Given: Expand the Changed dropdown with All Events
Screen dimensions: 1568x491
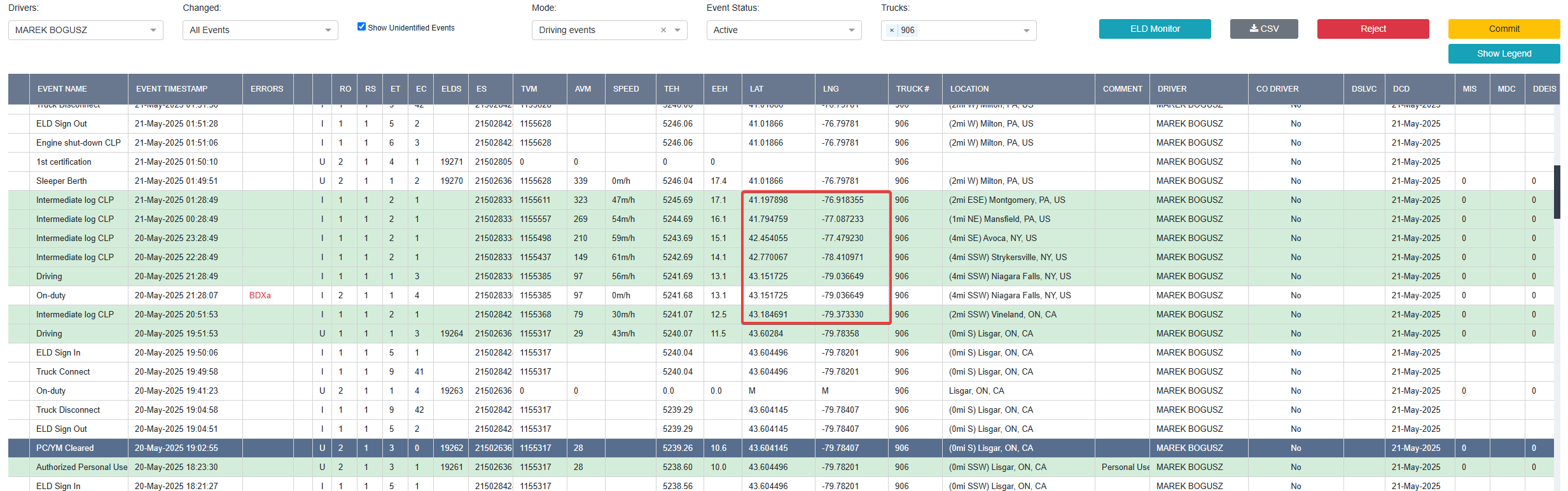Looking at the screenshot, I should [260, 30].
